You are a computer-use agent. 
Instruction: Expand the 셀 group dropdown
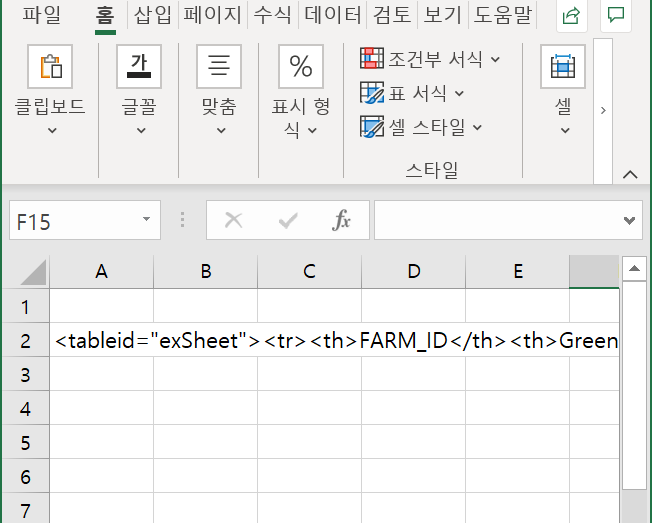(565, 131)
